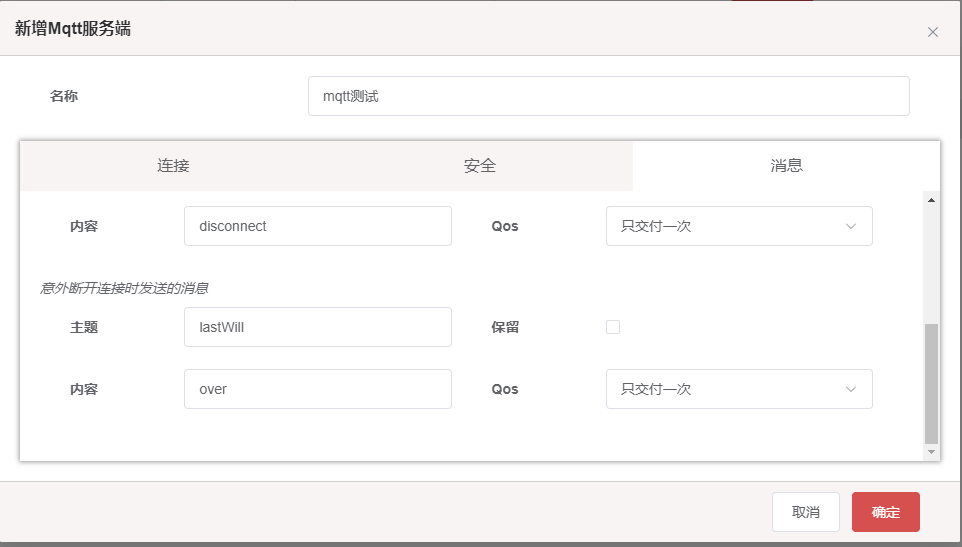Click the scrollbar track above the thumb
Image resolution: width=962 pixels, height=547 pixels.
coord(931,265)
